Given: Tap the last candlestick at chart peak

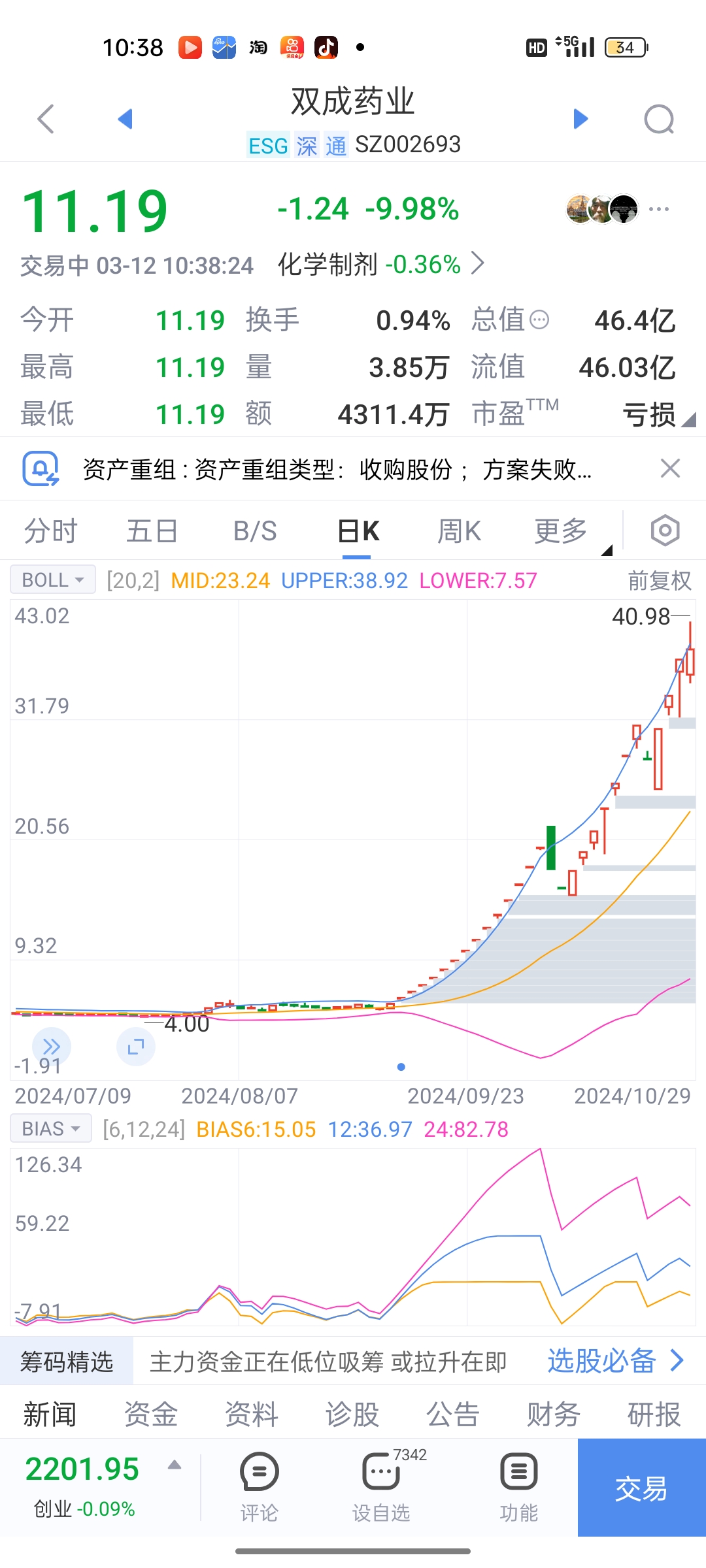Looking at the screenshot, I should 690,653.
